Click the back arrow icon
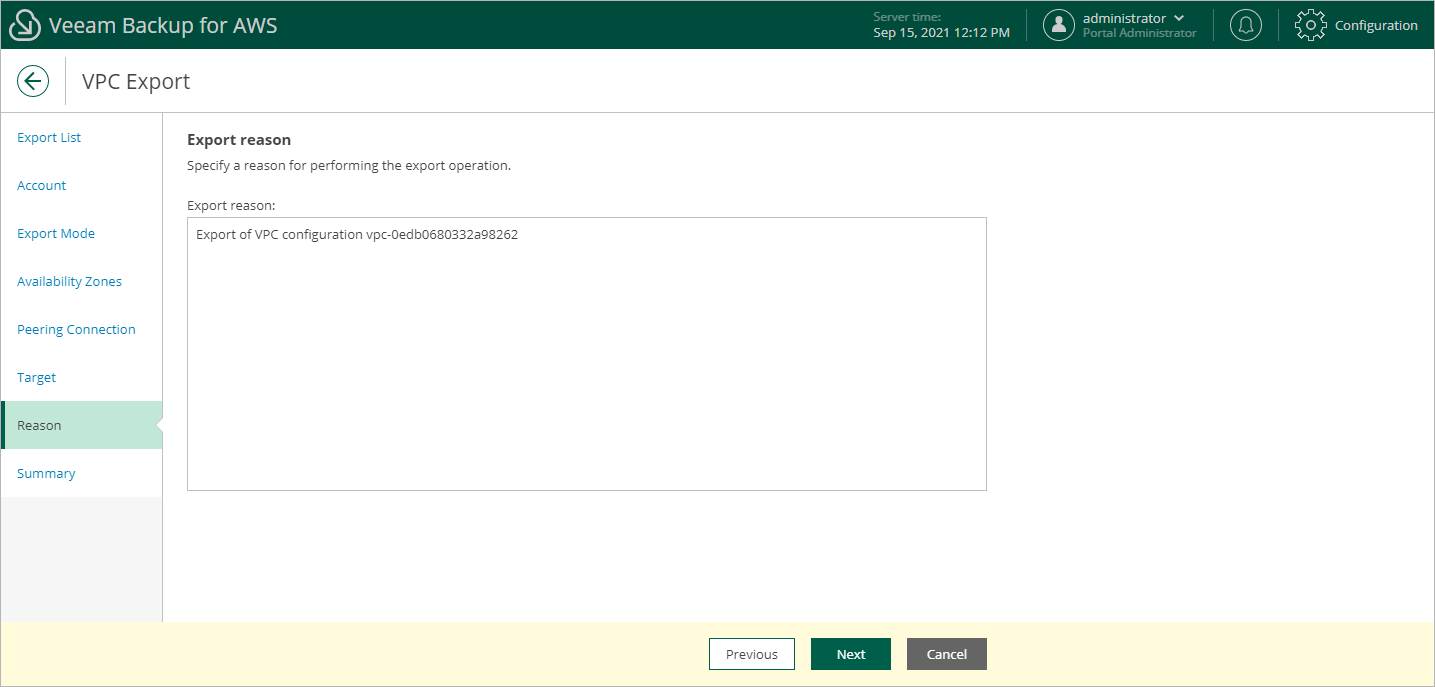Screen dimensions: 1435x687 (x=33, y=81)
